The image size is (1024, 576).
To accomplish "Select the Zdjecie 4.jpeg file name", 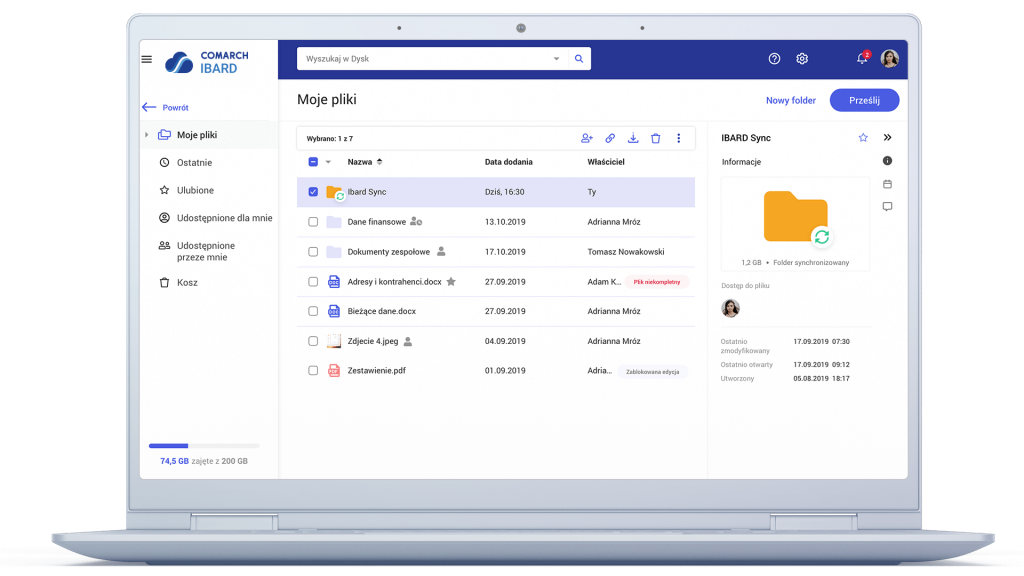I will coord(373,342).
